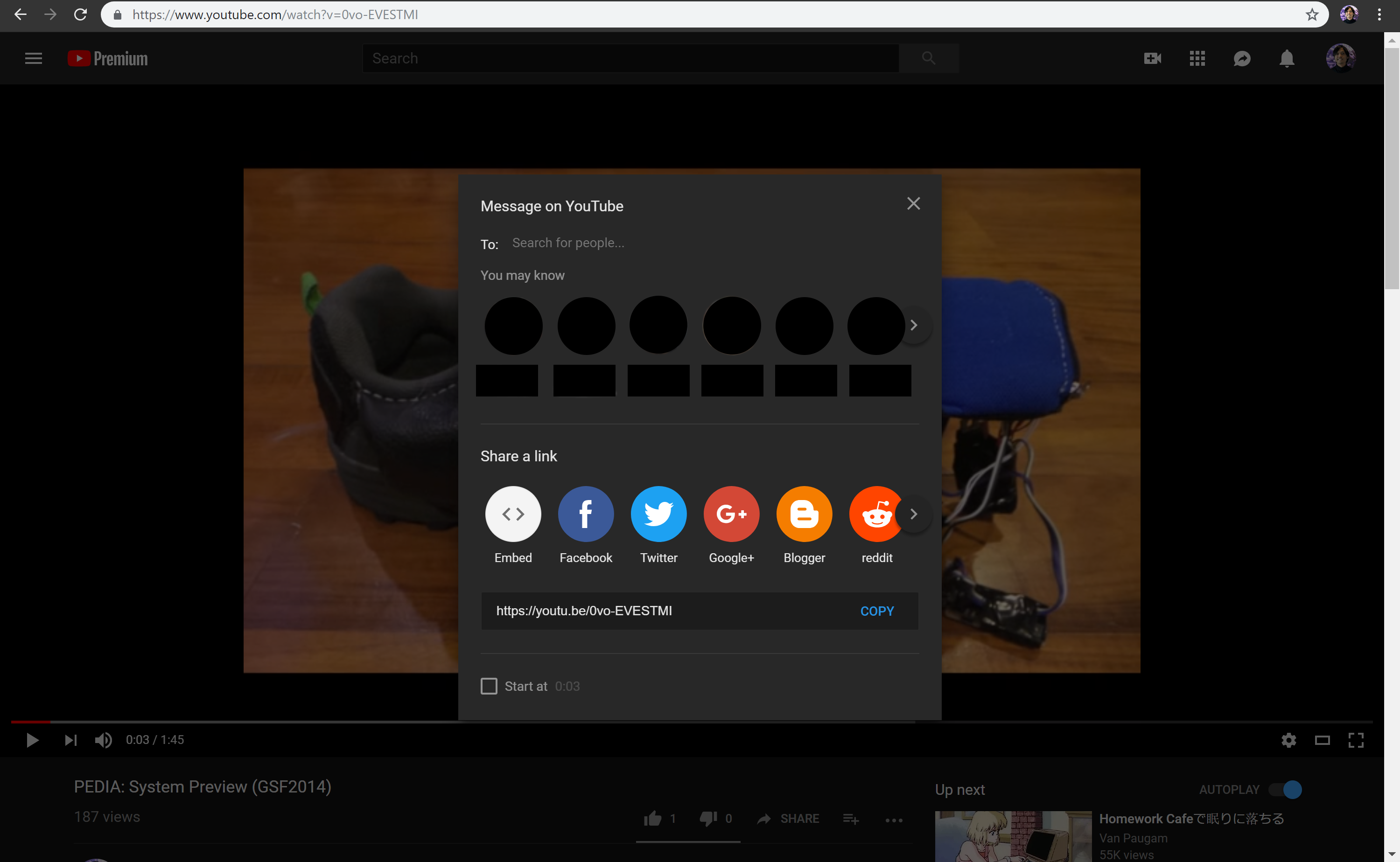Viewport: 1400px width, 862px height.
Task: Play the video
Action: [x=33, y=740]
